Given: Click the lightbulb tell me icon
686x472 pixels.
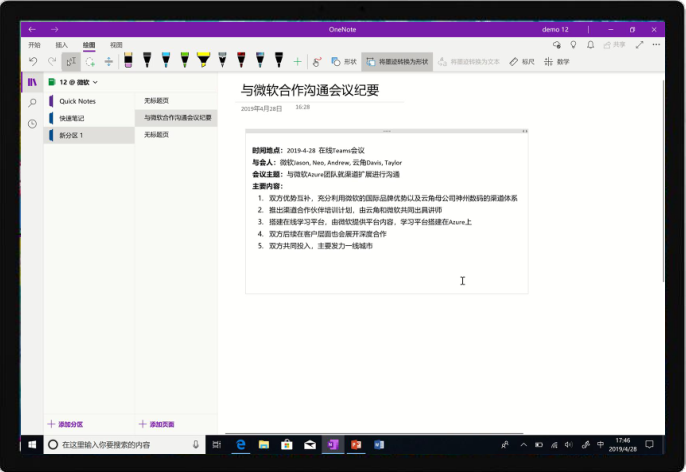Looking at the screenshot, I should 573,45.
